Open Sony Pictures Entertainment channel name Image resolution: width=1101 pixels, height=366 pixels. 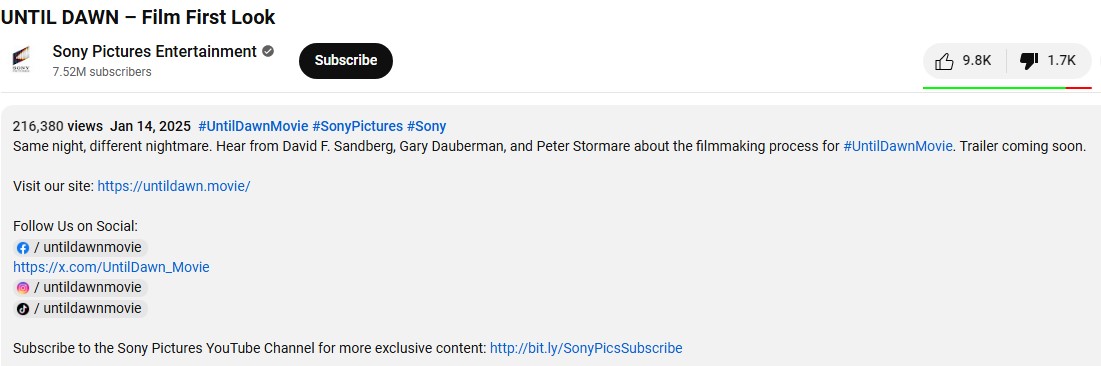[154, 51]
